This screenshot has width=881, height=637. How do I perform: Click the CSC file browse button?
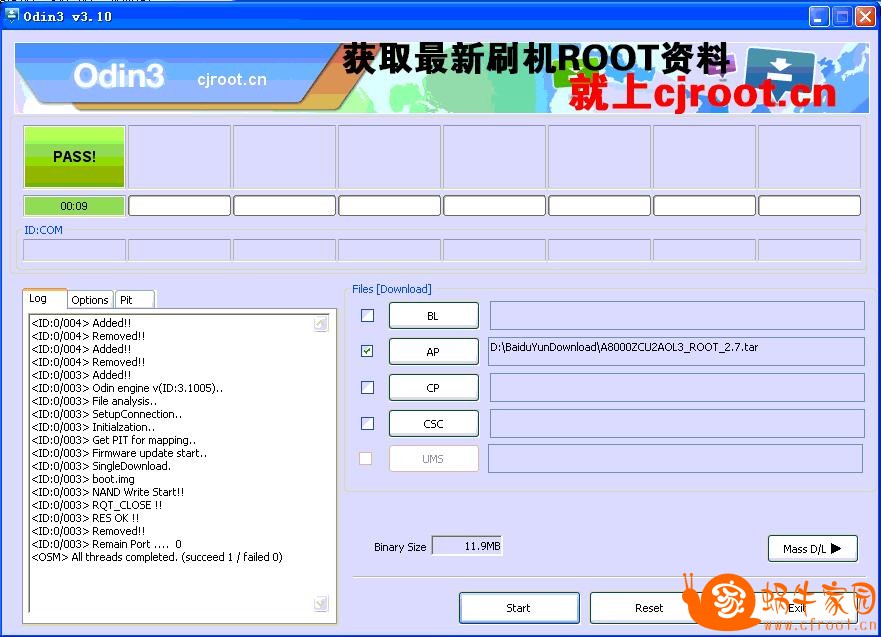(x=434, y=424)
